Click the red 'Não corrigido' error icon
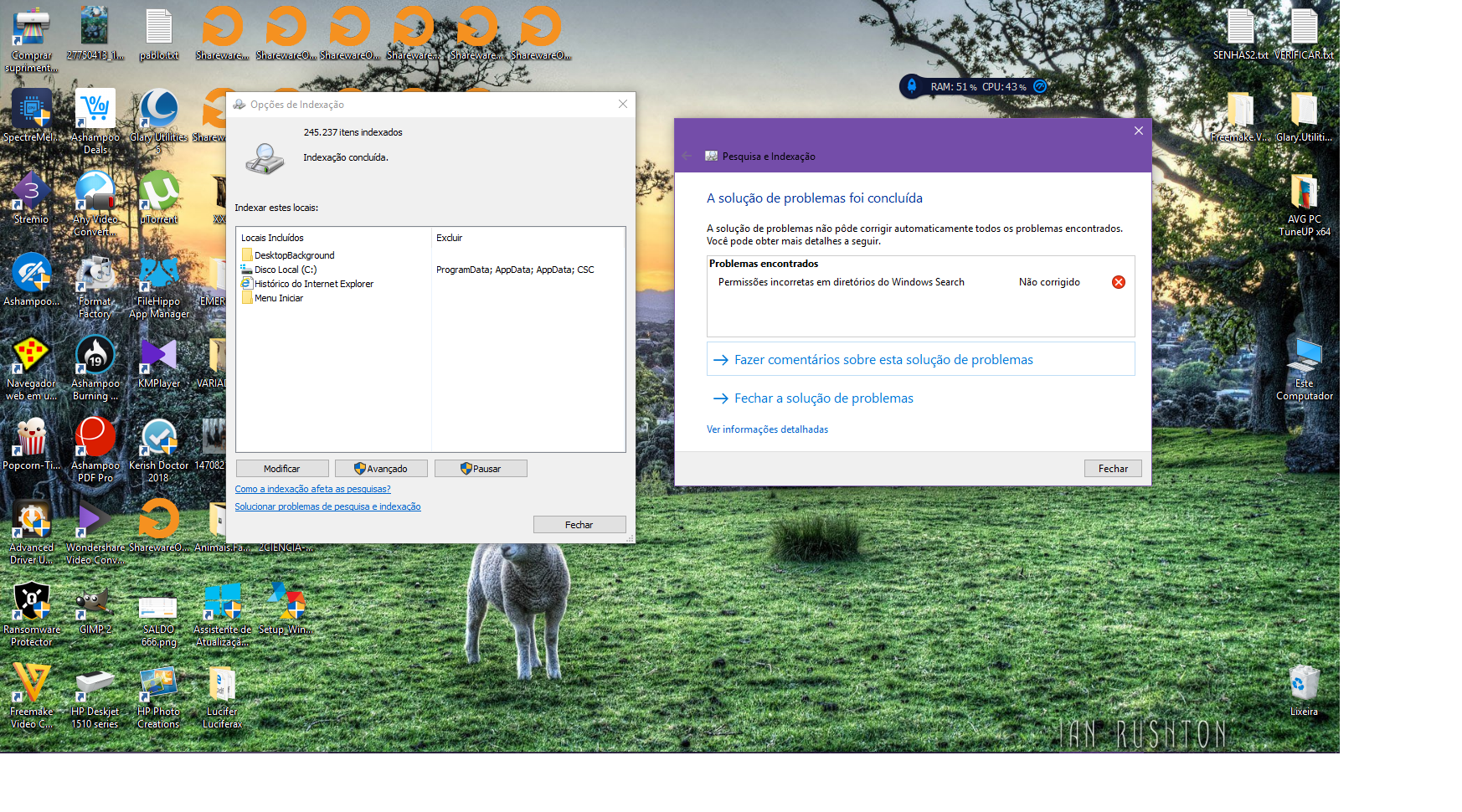This screenshot has width=1462, height=812. 1119,282
